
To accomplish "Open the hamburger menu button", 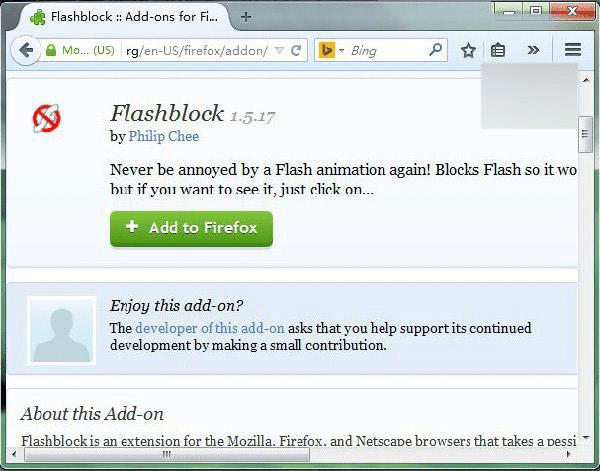I will [573, 50].
